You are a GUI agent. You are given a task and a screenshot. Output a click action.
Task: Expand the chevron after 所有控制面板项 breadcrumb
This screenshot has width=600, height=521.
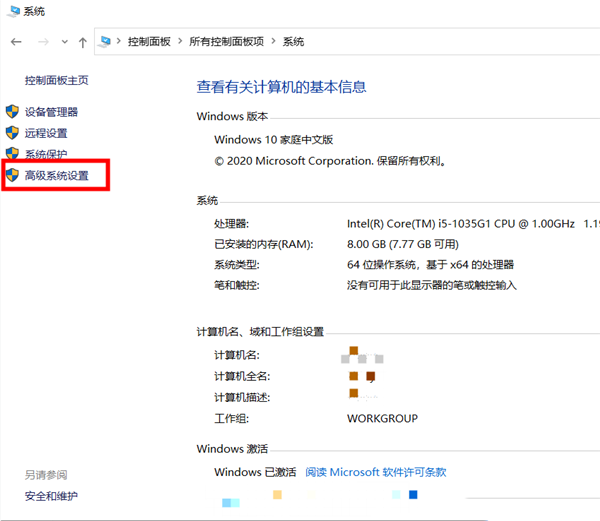[x=274, y=42]
